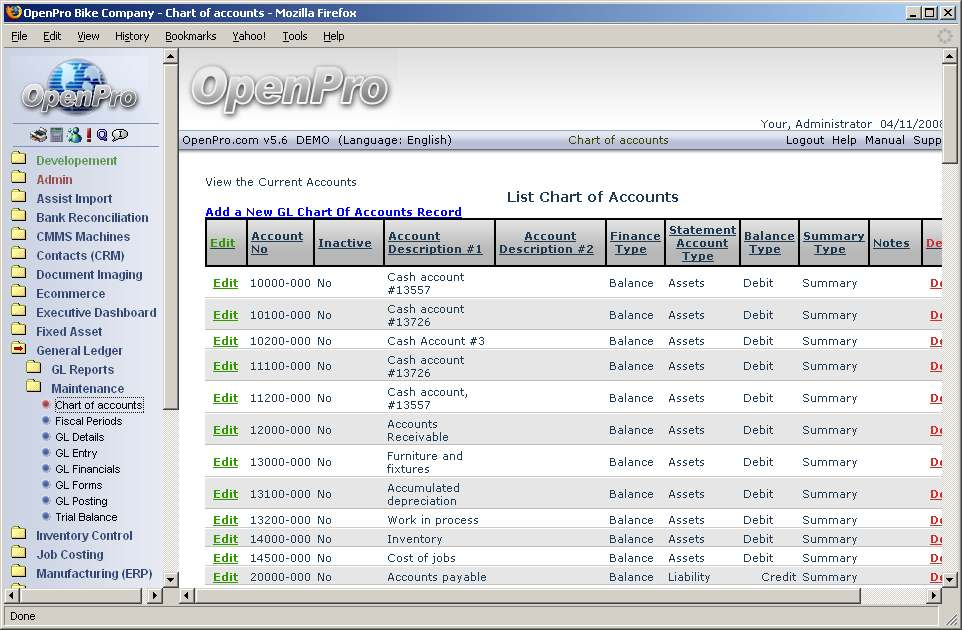Screen dimensions: 962x630
Task: Open Fiscal Periods in the sidebar
Action: click(88, 421)
